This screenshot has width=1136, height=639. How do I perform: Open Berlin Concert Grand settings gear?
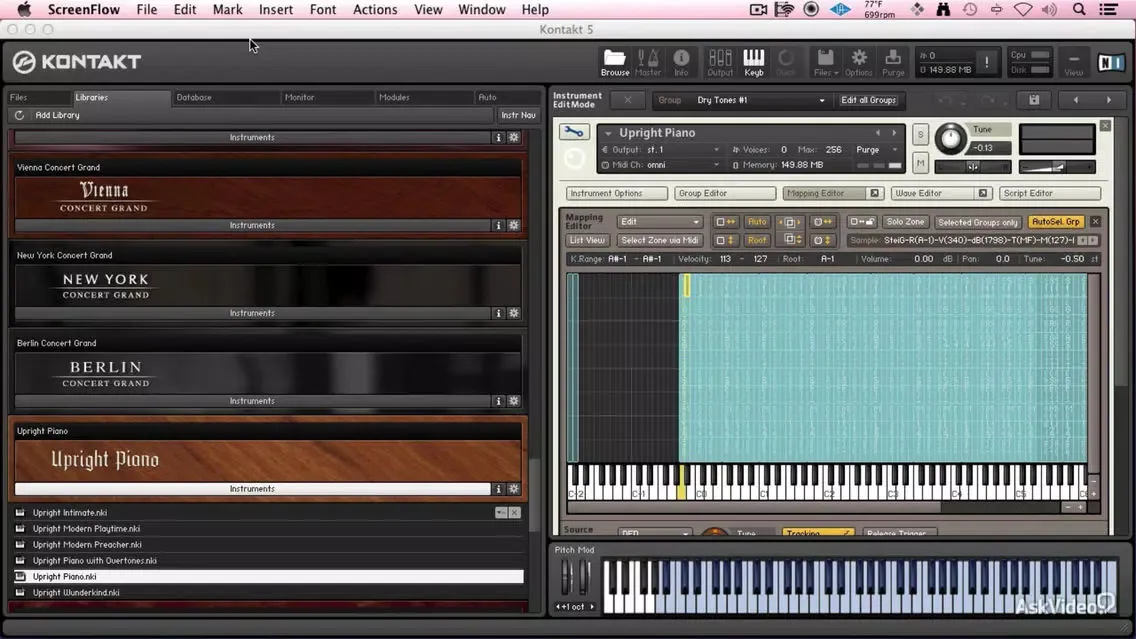coord(514,401)
